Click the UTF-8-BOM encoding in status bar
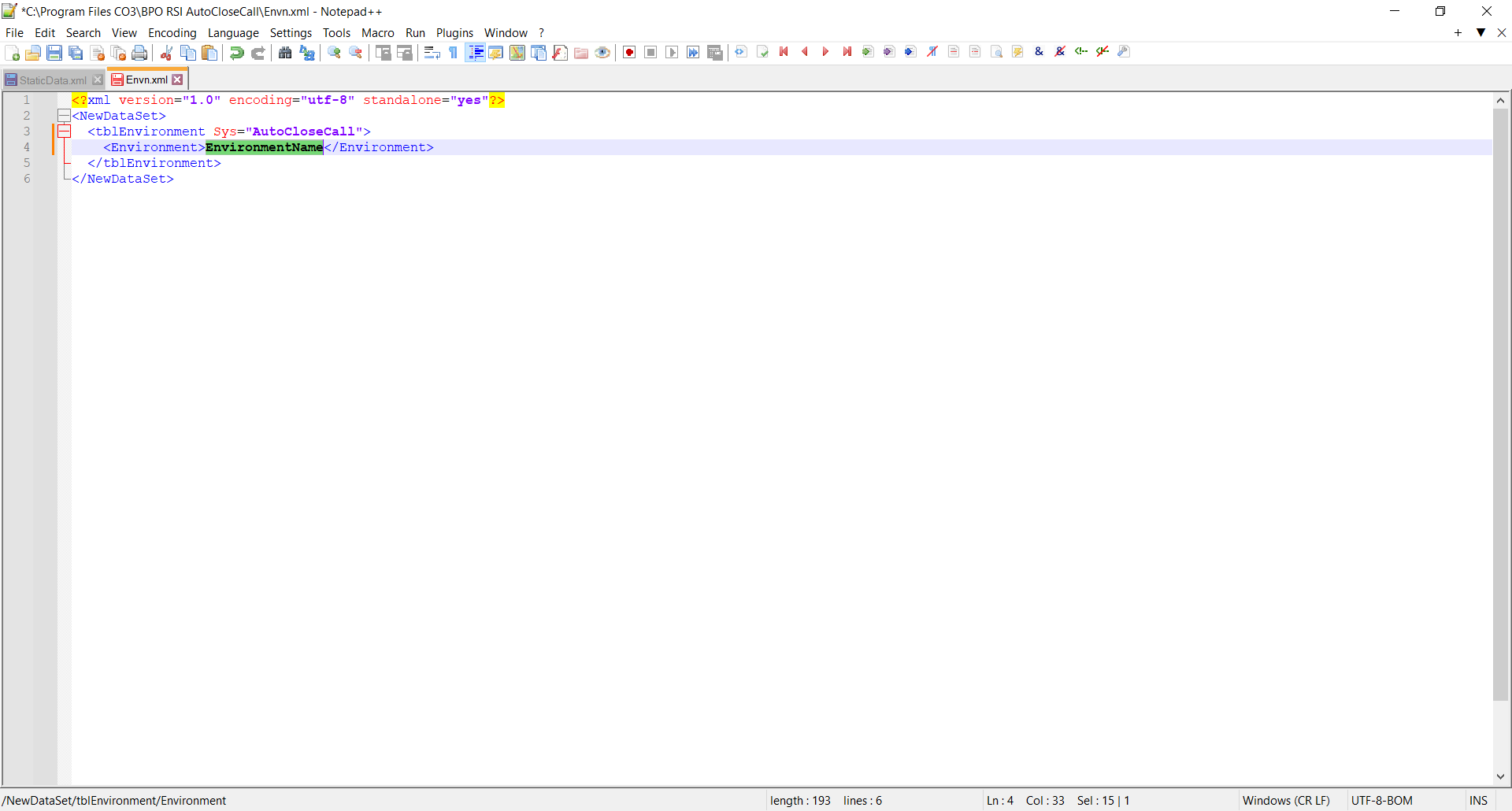The width and height of the screenshot is (1512, 811). coord(1382,801)
